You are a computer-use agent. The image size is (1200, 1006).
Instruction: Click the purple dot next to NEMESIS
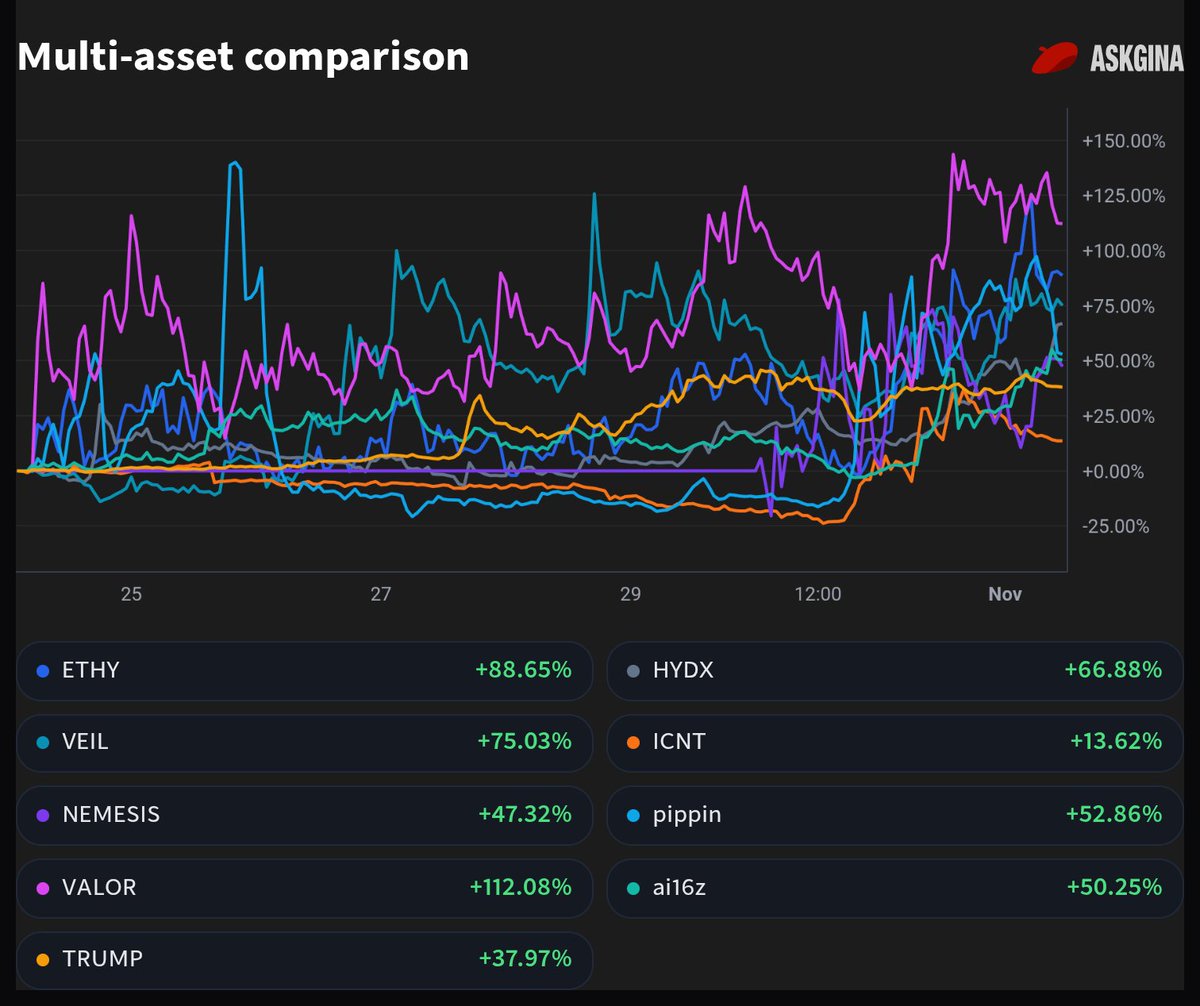coord(42,815)
